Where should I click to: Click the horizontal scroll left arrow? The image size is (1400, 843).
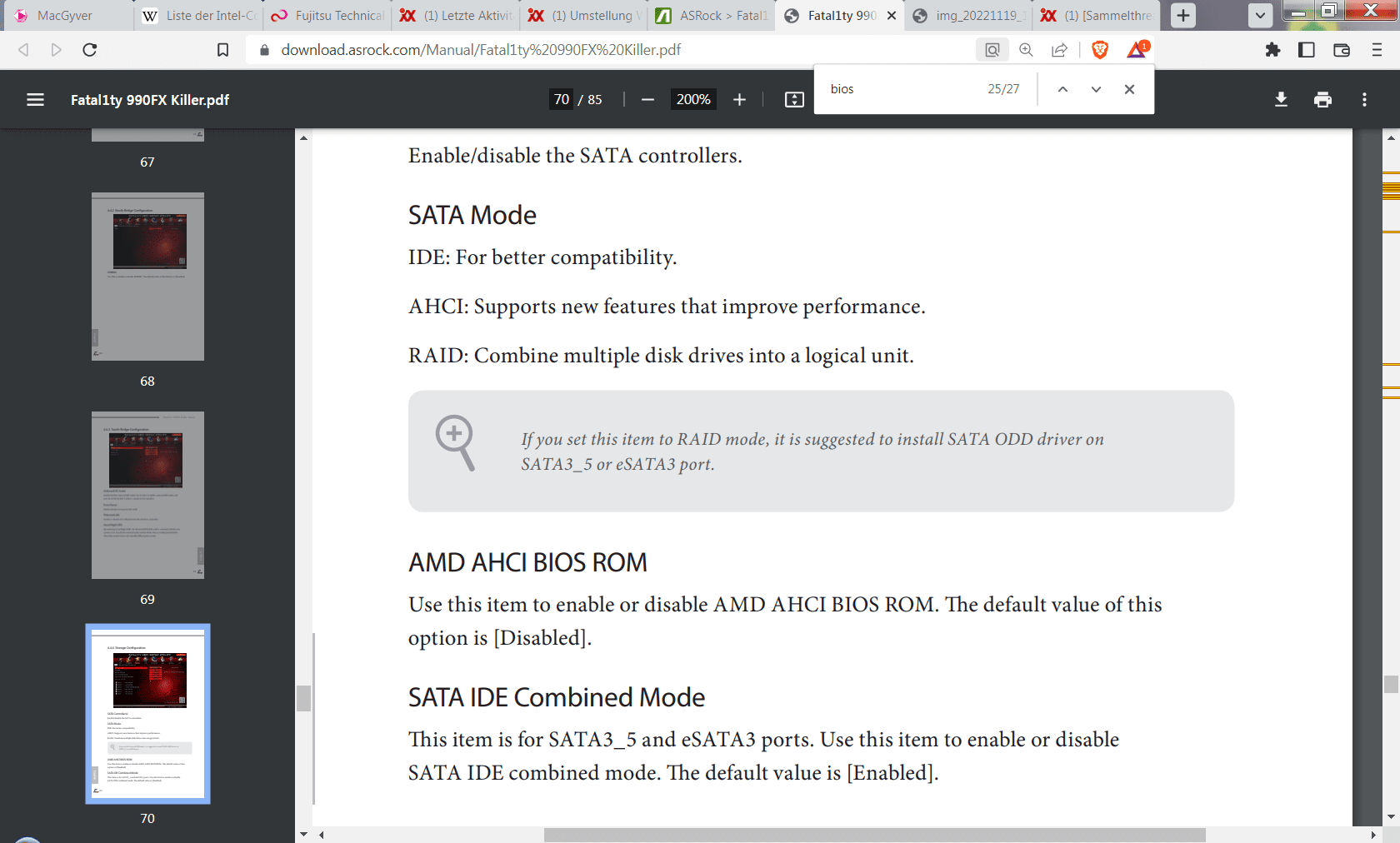coord(321,835)
